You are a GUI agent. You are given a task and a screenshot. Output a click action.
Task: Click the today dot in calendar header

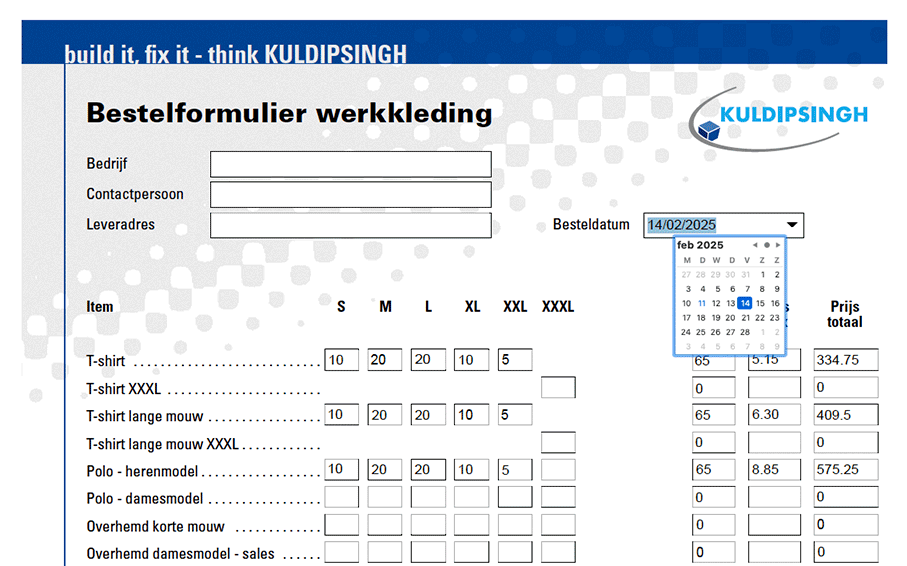pos(767,245)
